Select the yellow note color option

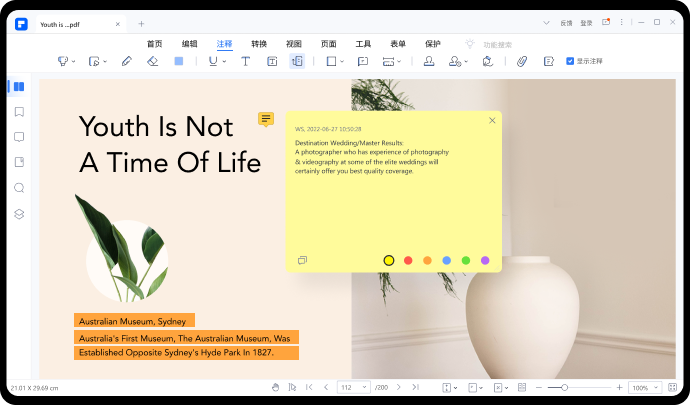click(x=389, y=260)
